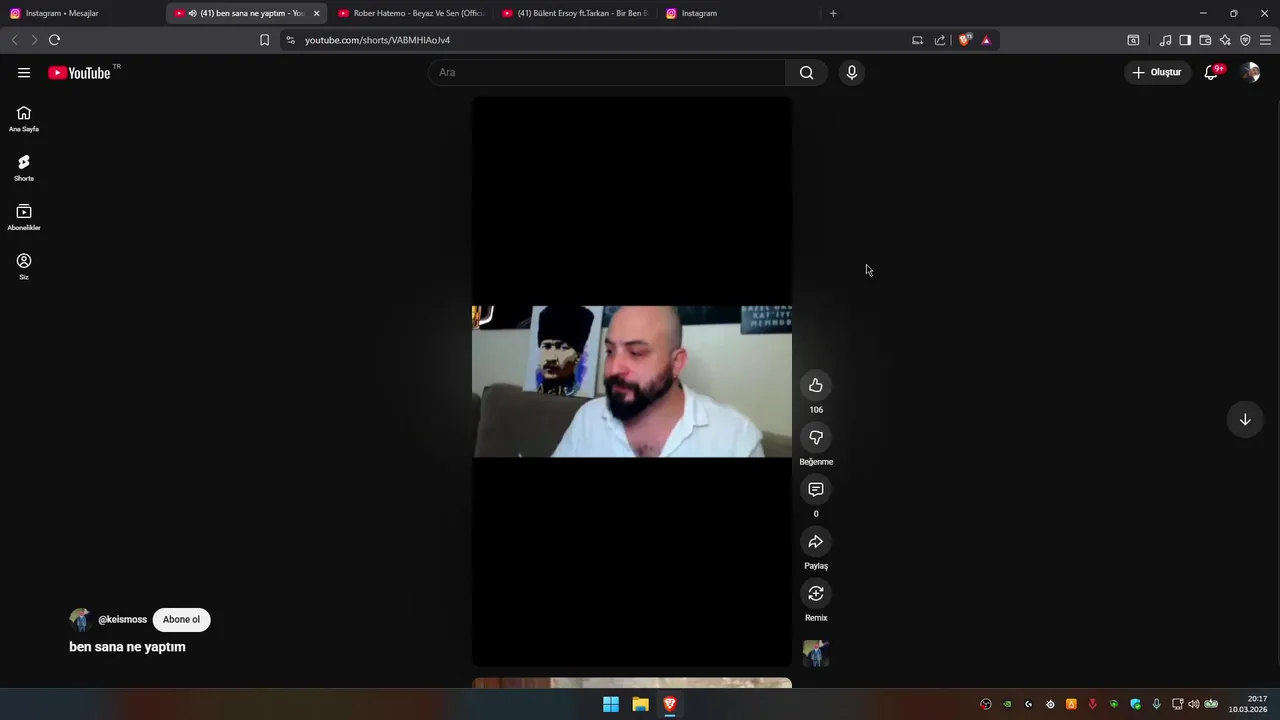Remix this short
The height and width of the screenshot is (720, 1280).
816,593
